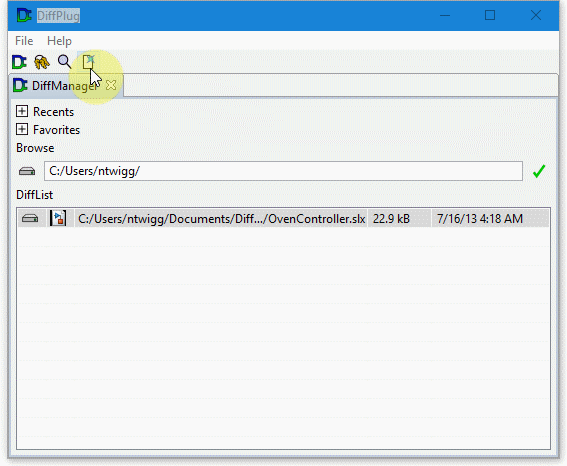Expand the Recents tree section
The height and width of the screenshot is (466, 567).
(x=22, y=111)
